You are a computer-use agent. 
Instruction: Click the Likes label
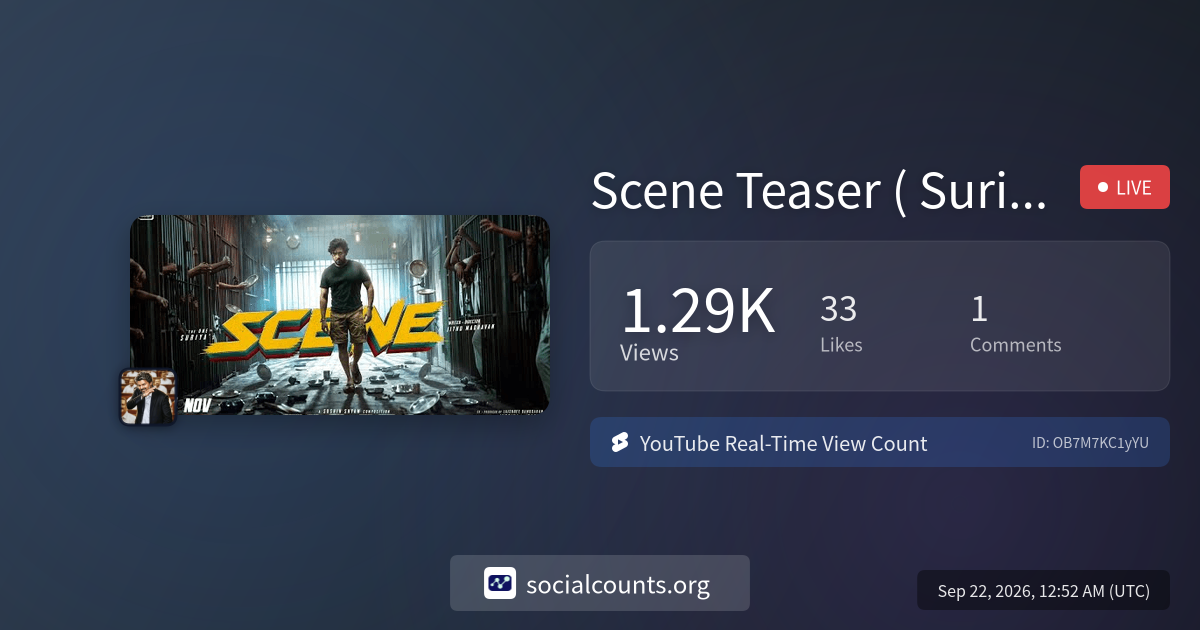click(841, 345)
